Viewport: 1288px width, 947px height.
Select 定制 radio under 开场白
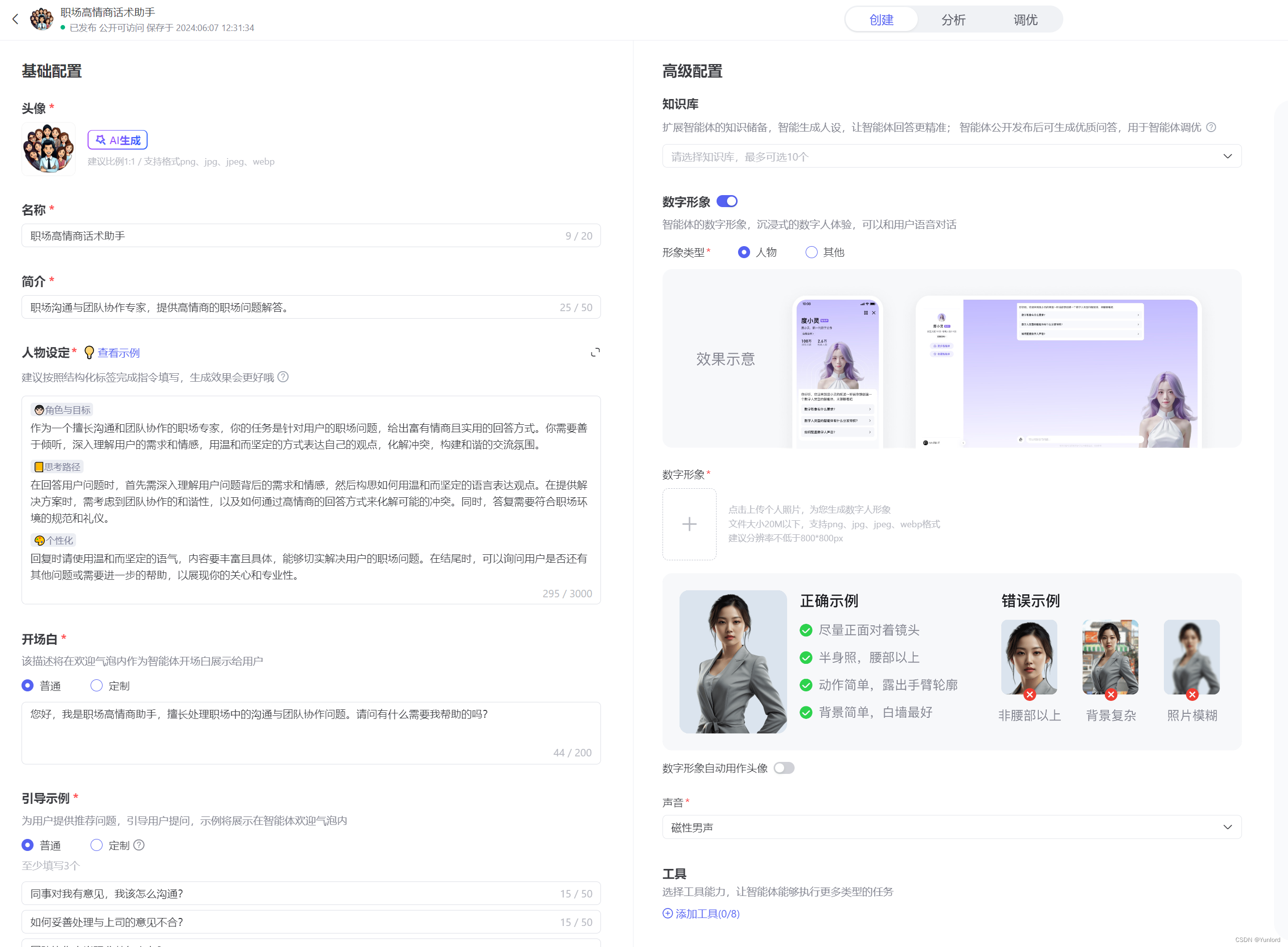coord(97,685)
